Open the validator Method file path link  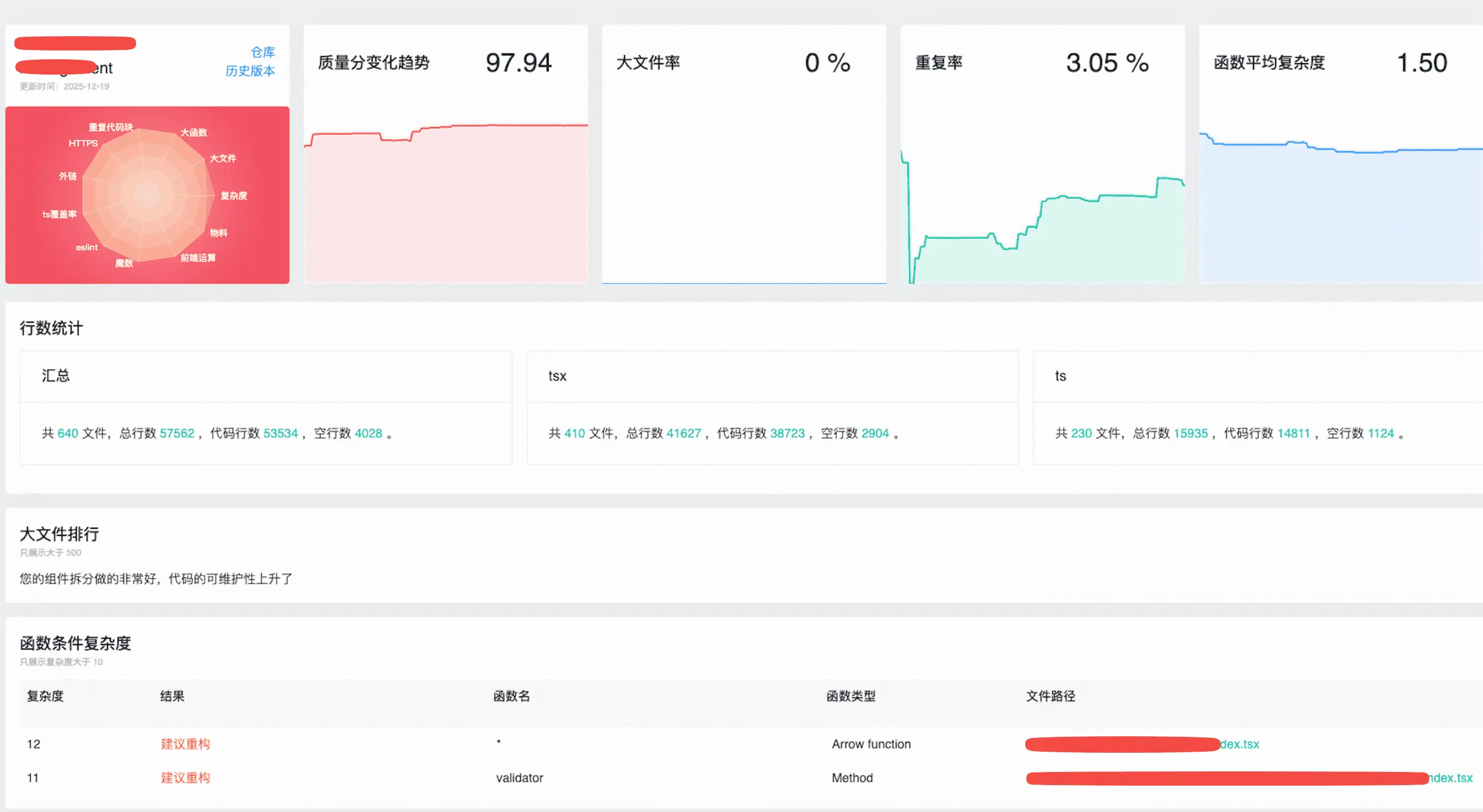pos(1451,778)
